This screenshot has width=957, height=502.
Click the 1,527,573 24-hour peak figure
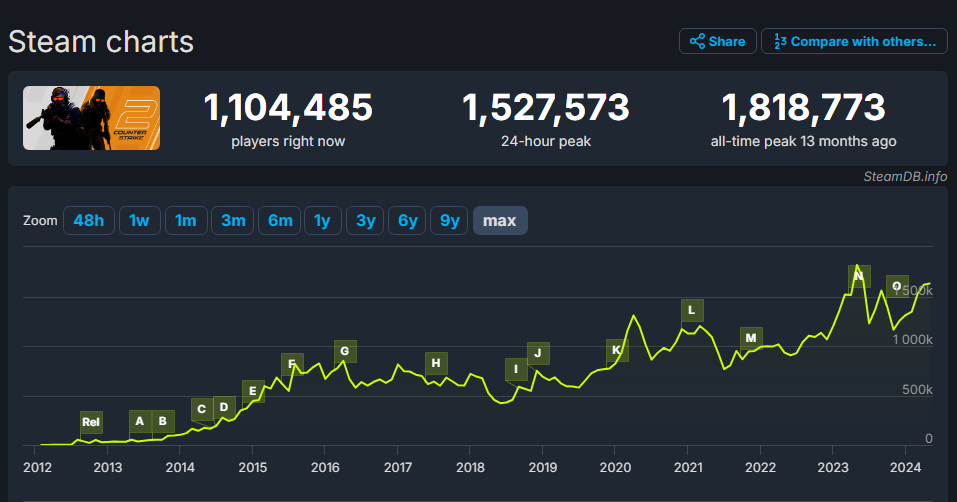pyautogui.click(x=546, y=108)
